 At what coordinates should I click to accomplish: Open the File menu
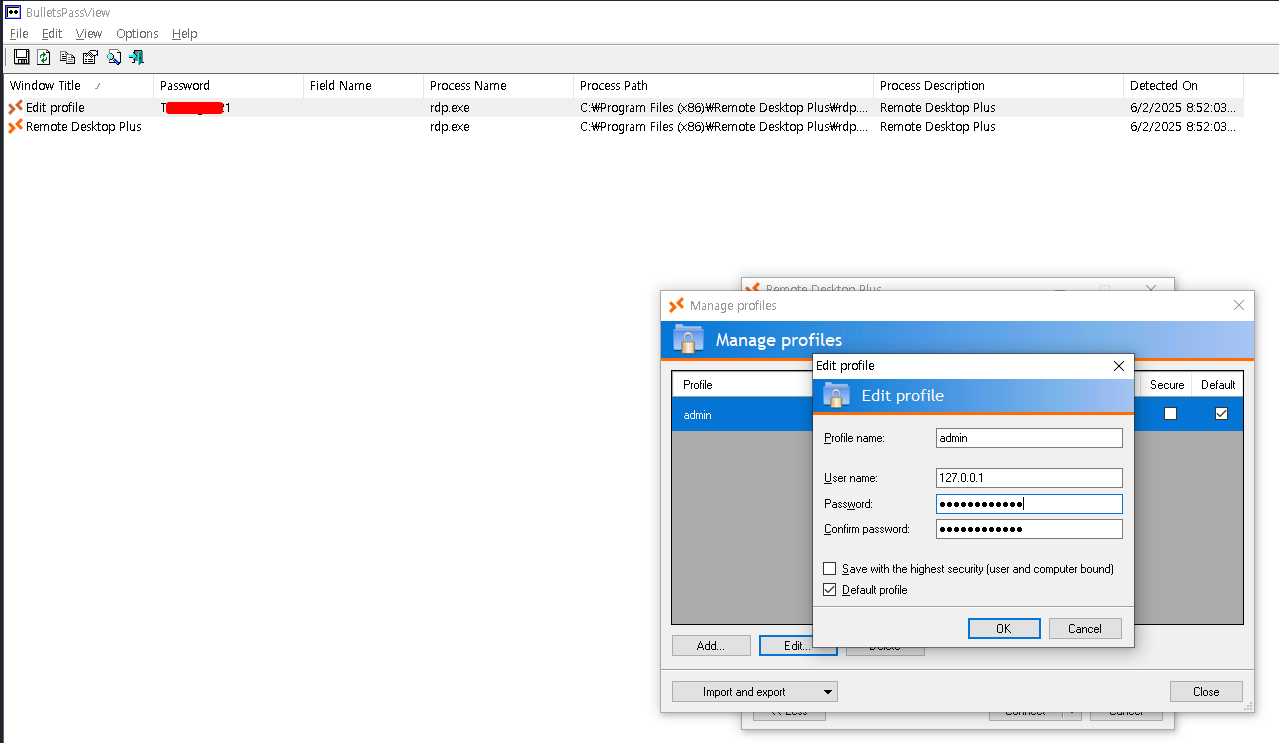click(19, 33)
